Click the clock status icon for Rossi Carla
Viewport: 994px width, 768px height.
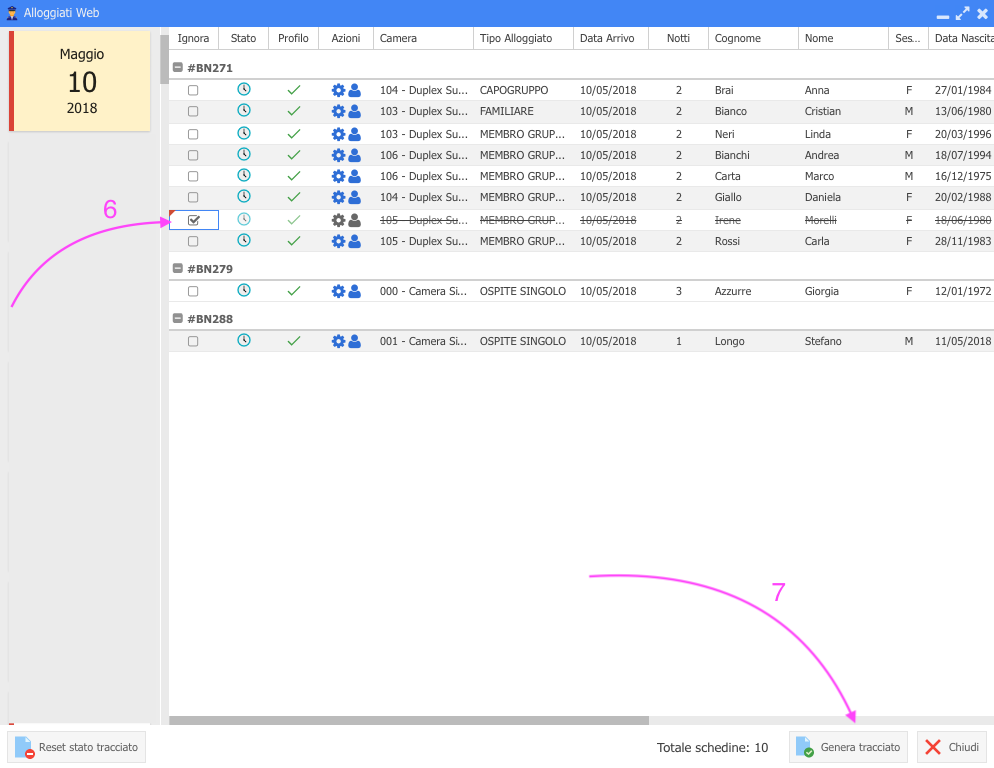click(243, 240)
